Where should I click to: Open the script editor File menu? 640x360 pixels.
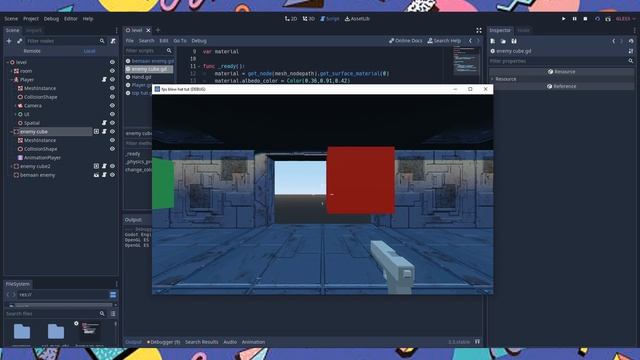(130, 41)
